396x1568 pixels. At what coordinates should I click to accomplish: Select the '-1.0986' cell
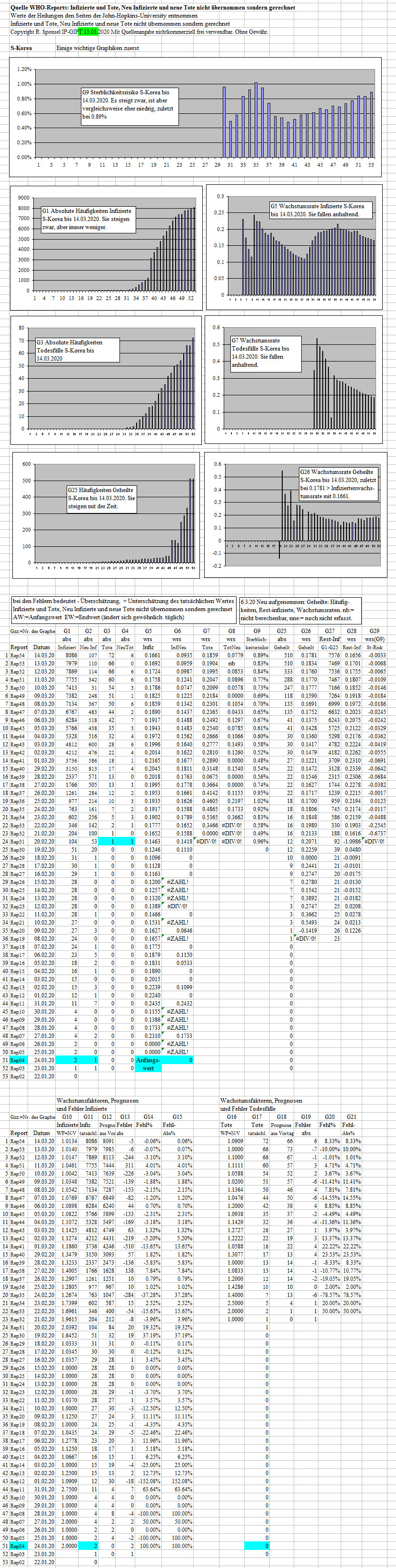351,841
